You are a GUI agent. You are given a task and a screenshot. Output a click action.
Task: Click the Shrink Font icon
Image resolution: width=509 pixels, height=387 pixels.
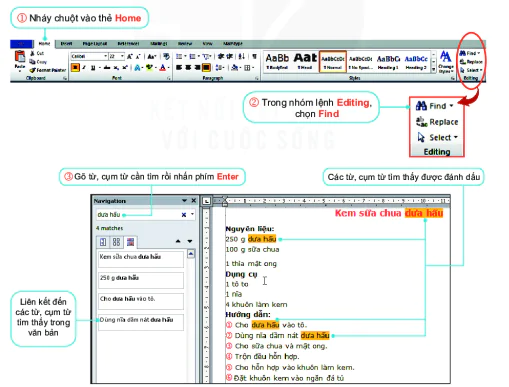click(x=138, y=56)
